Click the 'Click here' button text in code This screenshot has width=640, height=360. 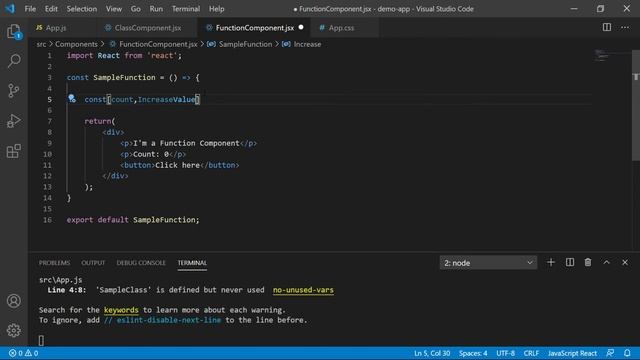[x=177, y=165]
